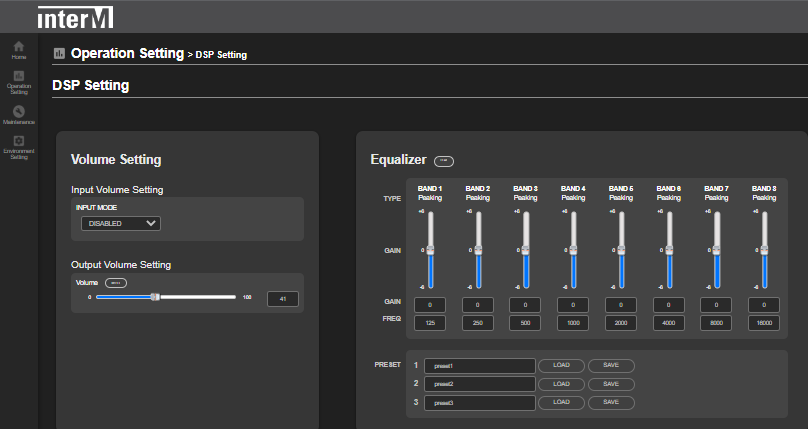Viewport: 808px width, 429px height.
Task: Click the gain value field above 16000 frequency
Action: (x=764, y=305)
